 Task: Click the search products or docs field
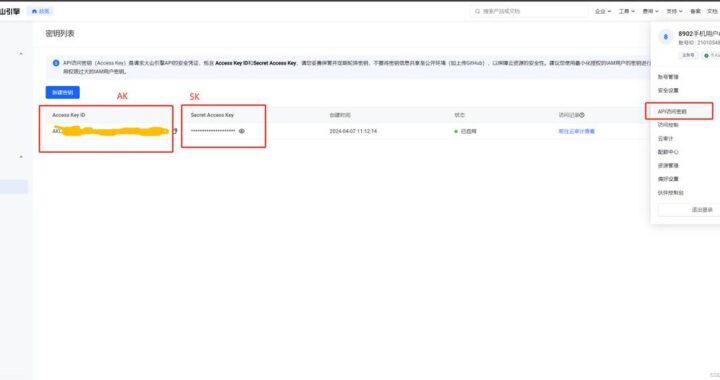point(529,11)
